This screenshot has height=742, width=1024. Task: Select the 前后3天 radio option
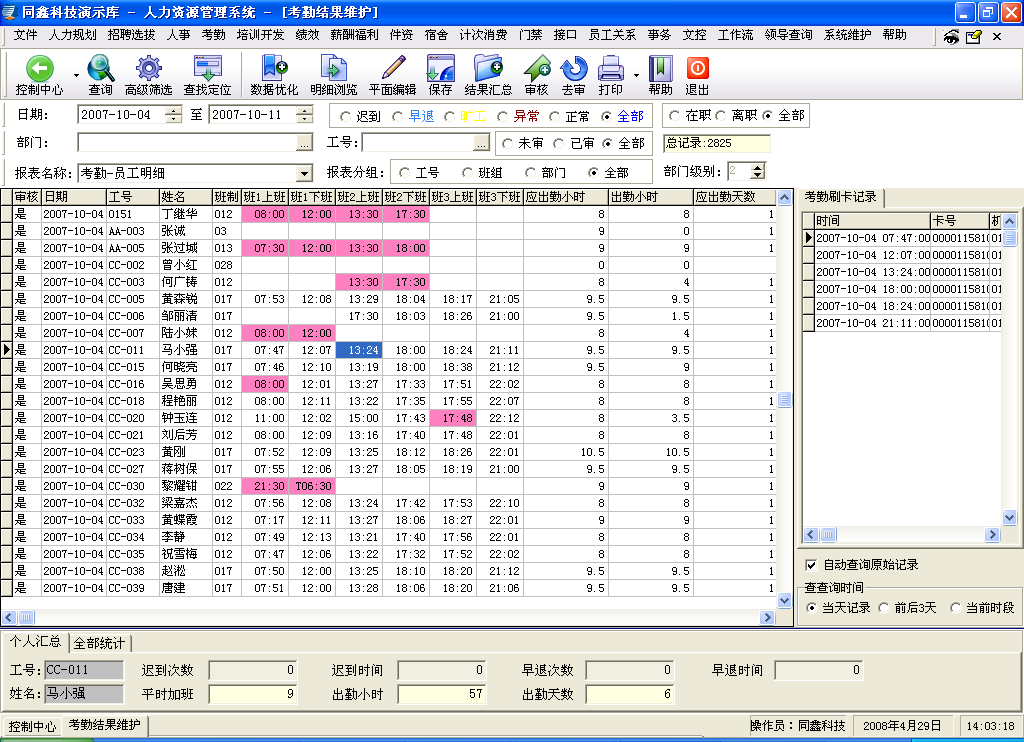point(883,608)
